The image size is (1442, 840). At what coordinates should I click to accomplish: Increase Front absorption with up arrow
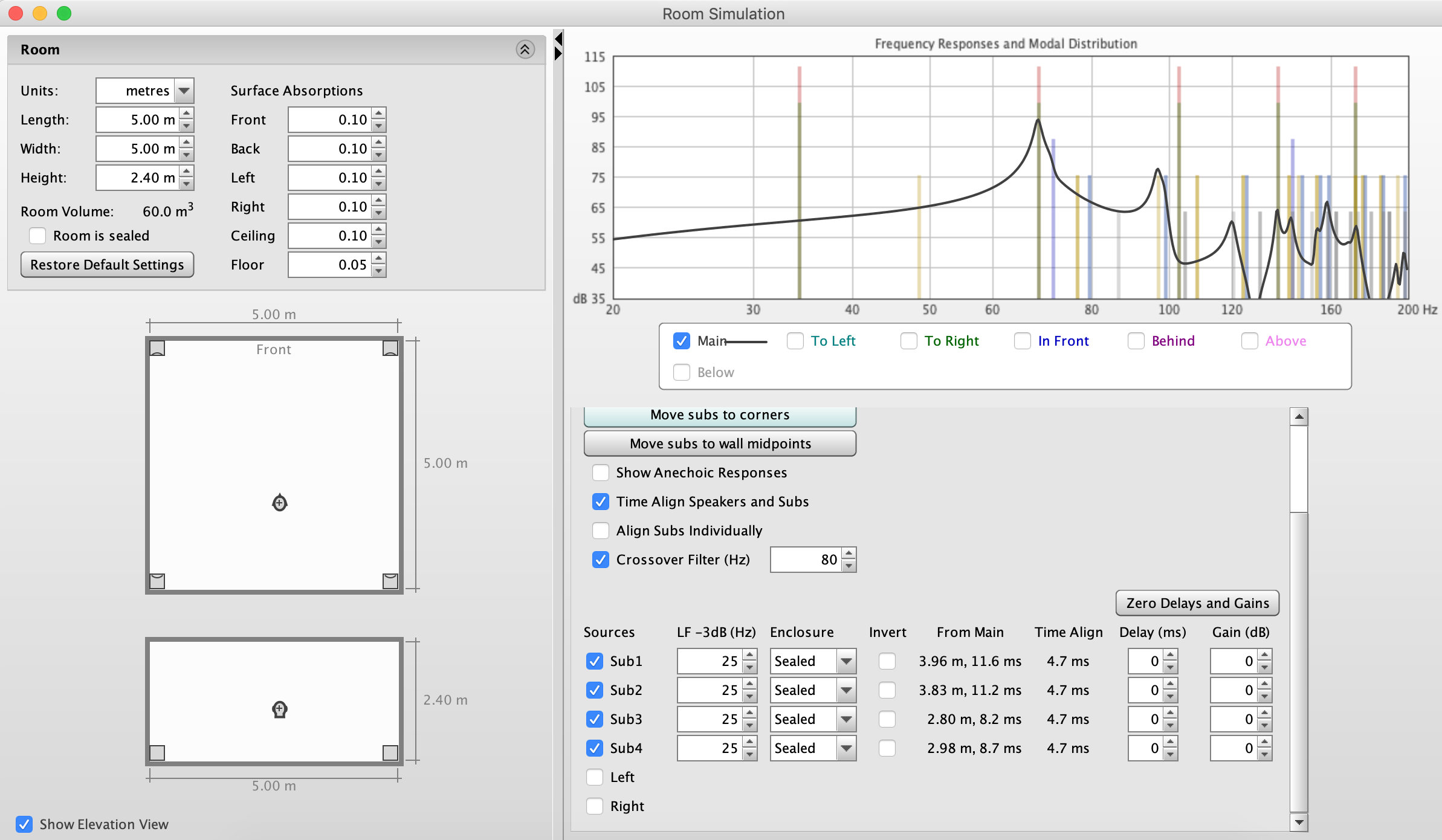point(379,114)
